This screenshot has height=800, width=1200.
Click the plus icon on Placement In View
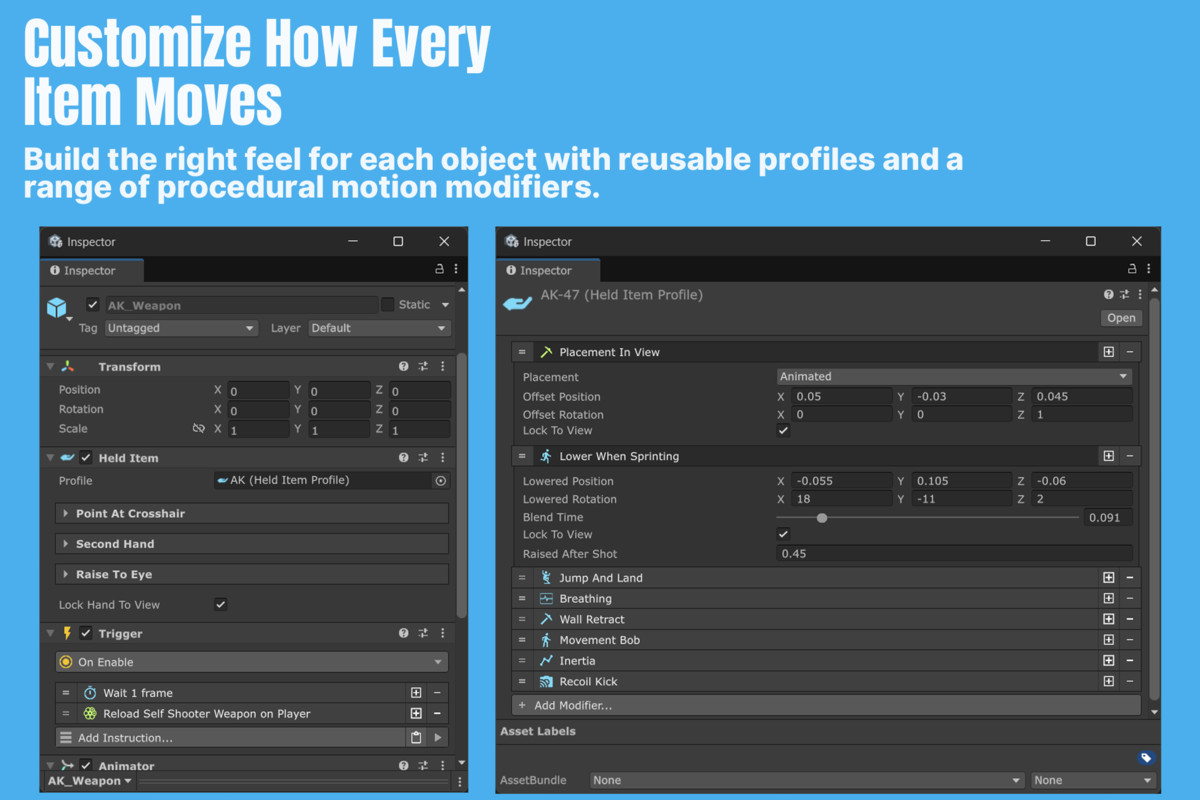(1109, 352)
